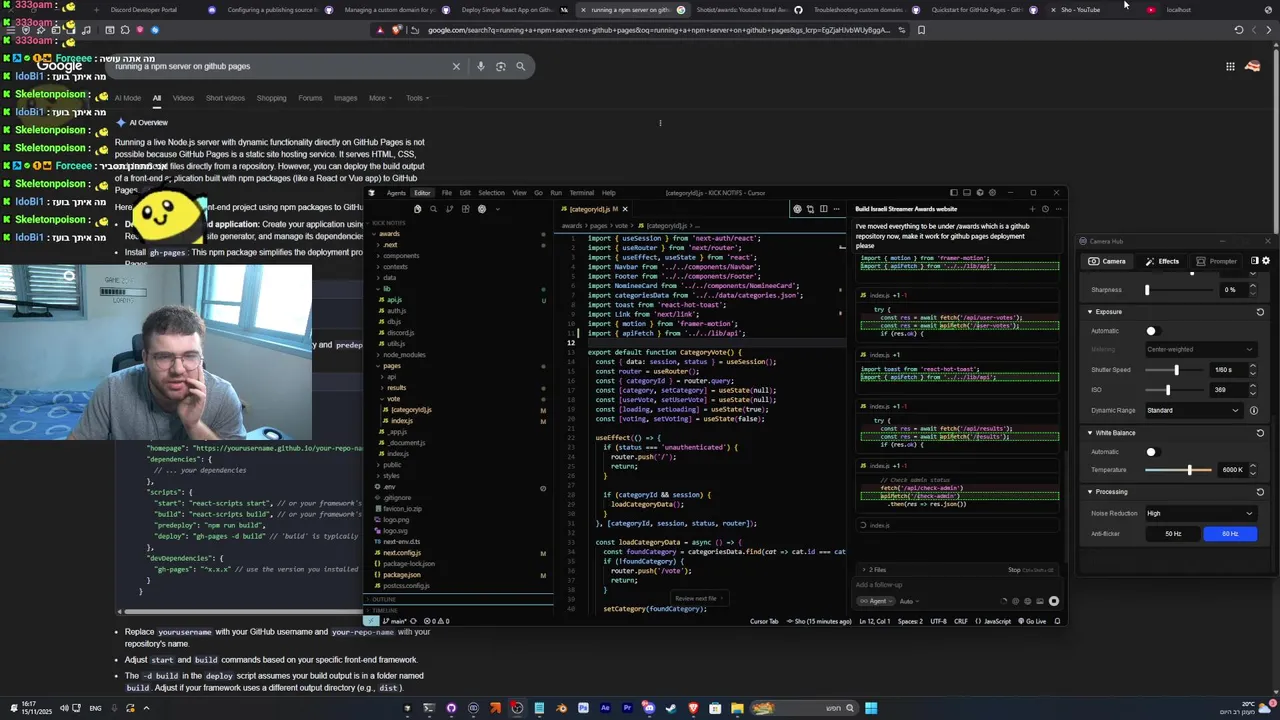Open Discord from the taskbar
The image size is (1280, 720).
[648, 708]
